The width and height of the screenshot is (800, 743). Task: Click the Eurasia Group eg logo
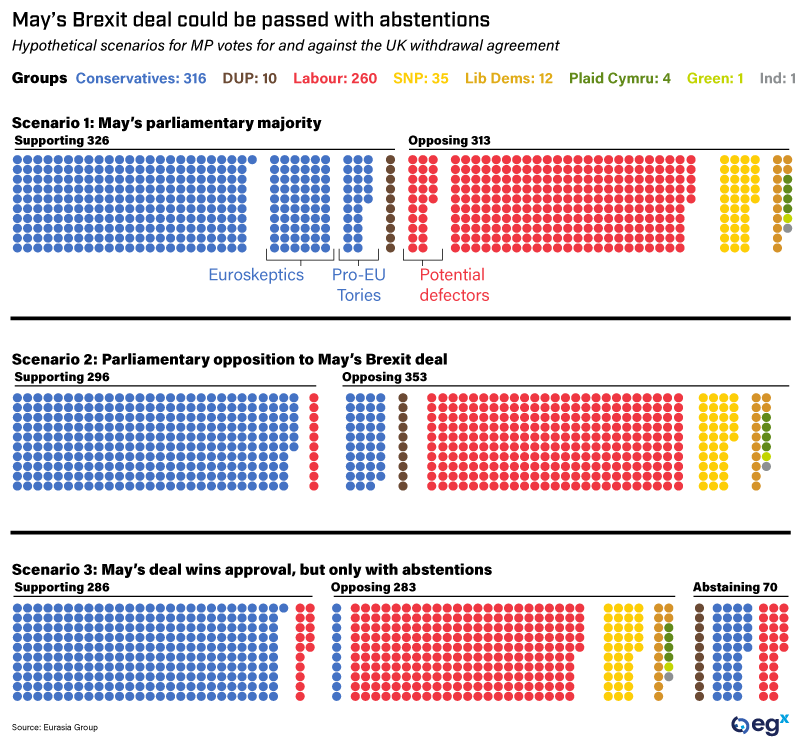761,724
